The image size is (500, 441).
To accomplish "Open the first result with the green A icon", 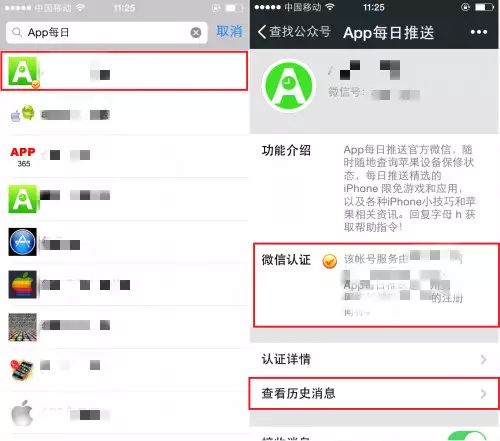I will (124, 71).
